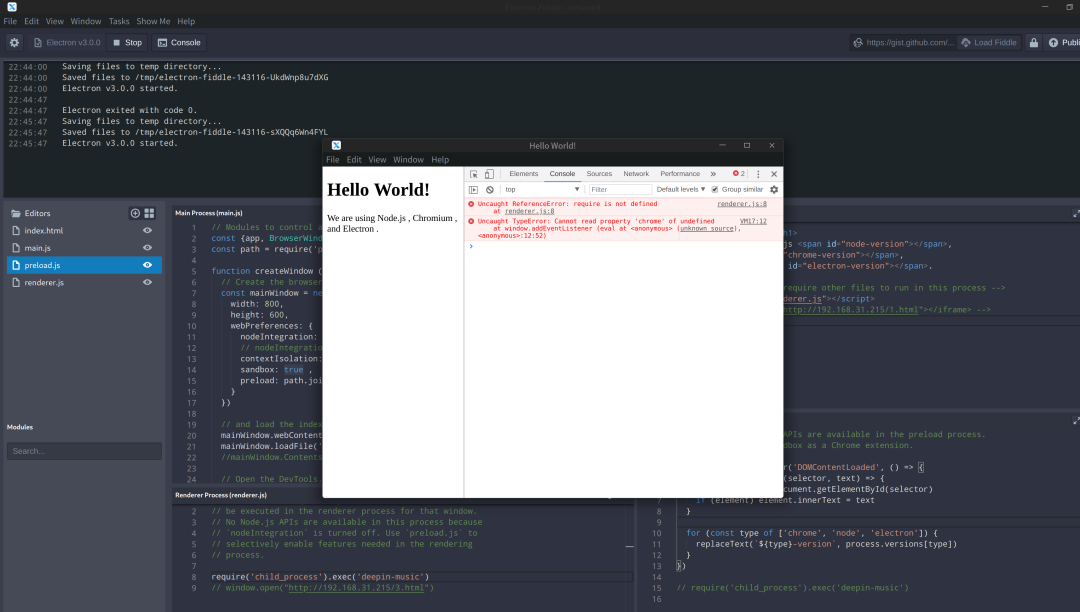Click the lock icon in the toolbar

pos(1034,43)
